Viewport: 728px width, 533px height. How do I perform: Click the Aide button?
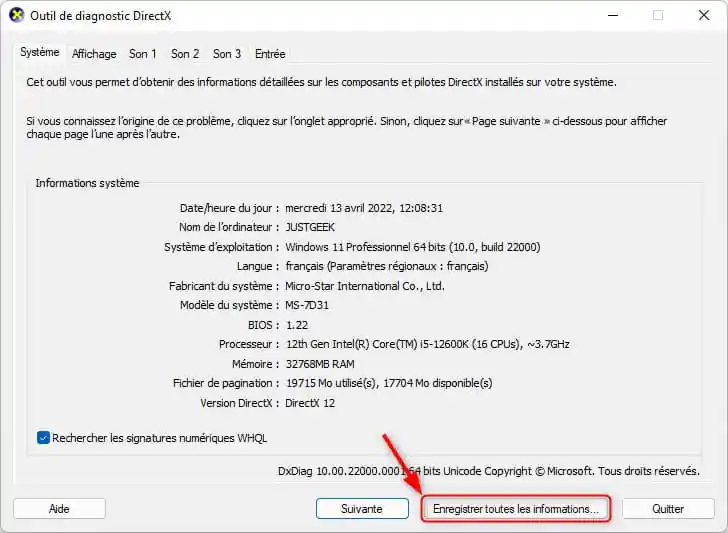tap(59, 509)
